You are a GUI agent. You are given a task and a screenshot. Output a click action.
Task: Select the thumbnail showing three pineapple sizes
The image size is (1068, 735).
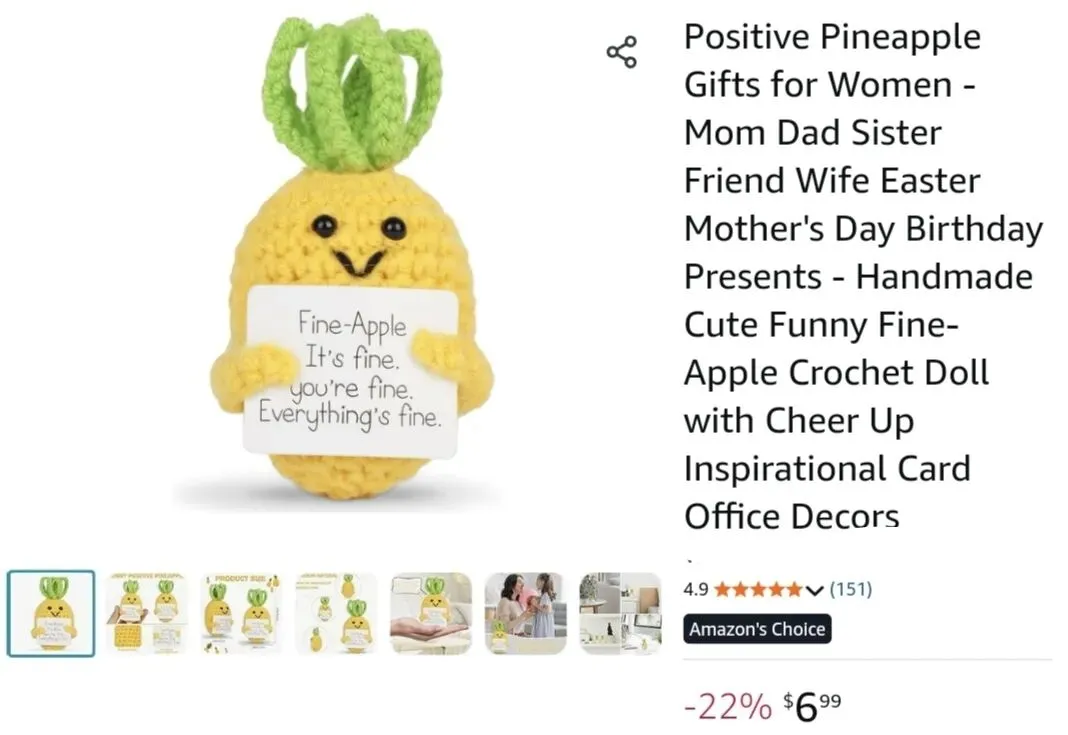336,614
